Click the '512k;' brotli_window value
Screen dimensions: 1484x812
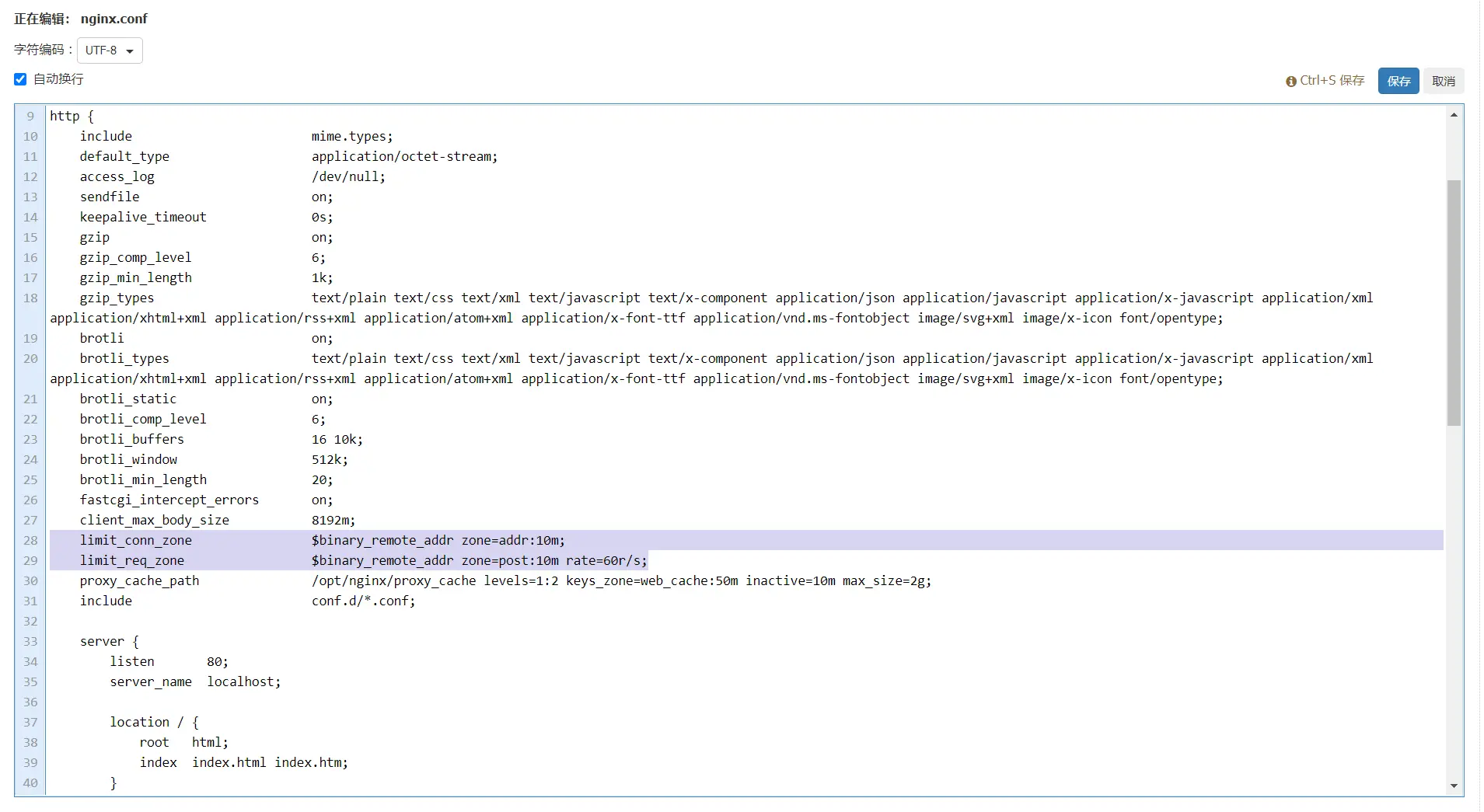(x=330, y=459)
